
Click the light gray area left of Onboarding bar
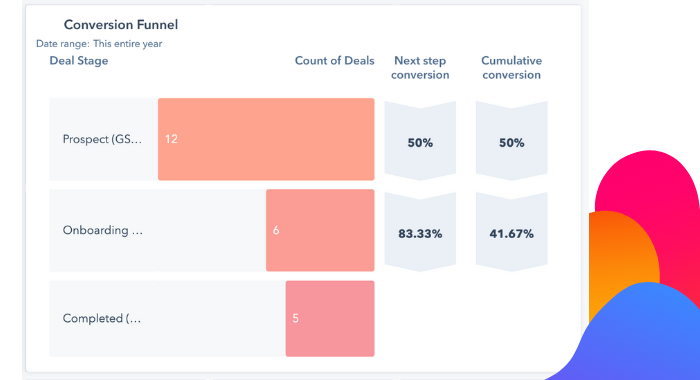coord(212,230)
